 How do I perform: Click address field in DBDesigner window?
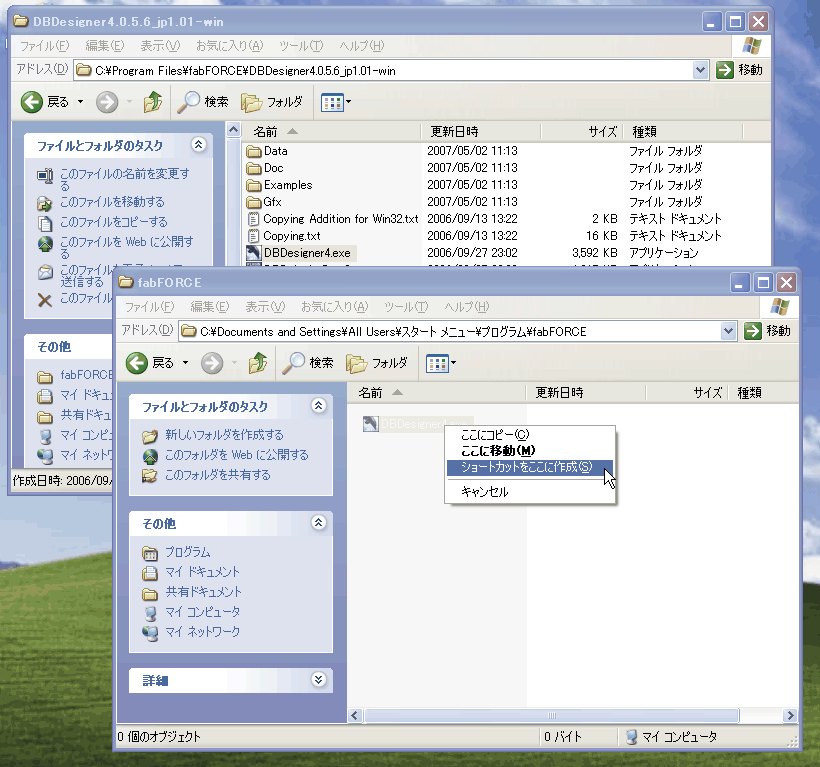coord(383,71)
